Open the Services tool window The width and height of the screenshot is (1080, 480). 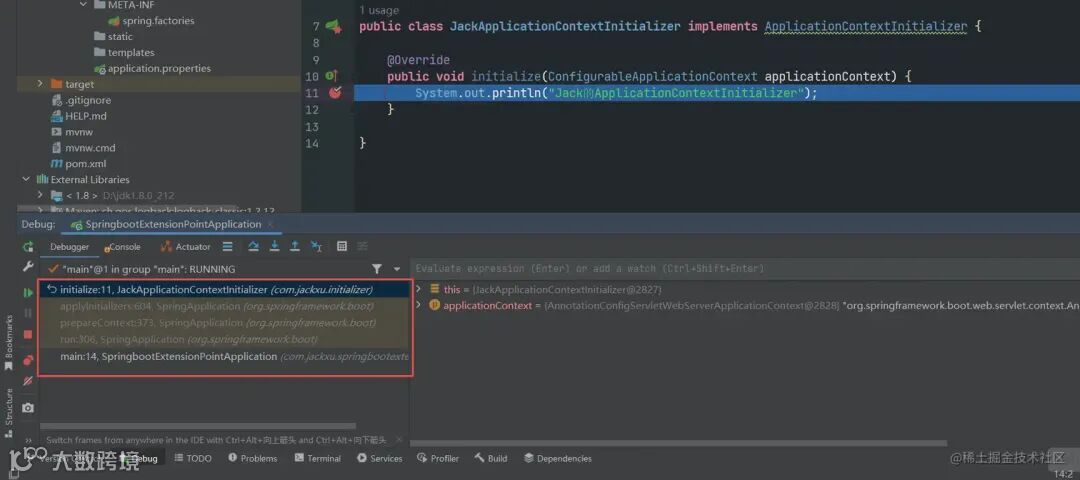click(380, 459)
